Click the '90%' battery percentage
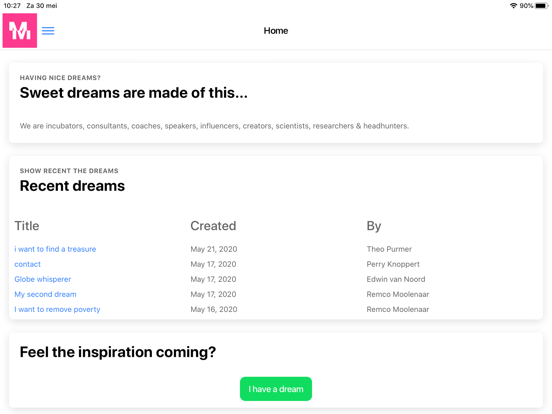 [x=526, y=6]
